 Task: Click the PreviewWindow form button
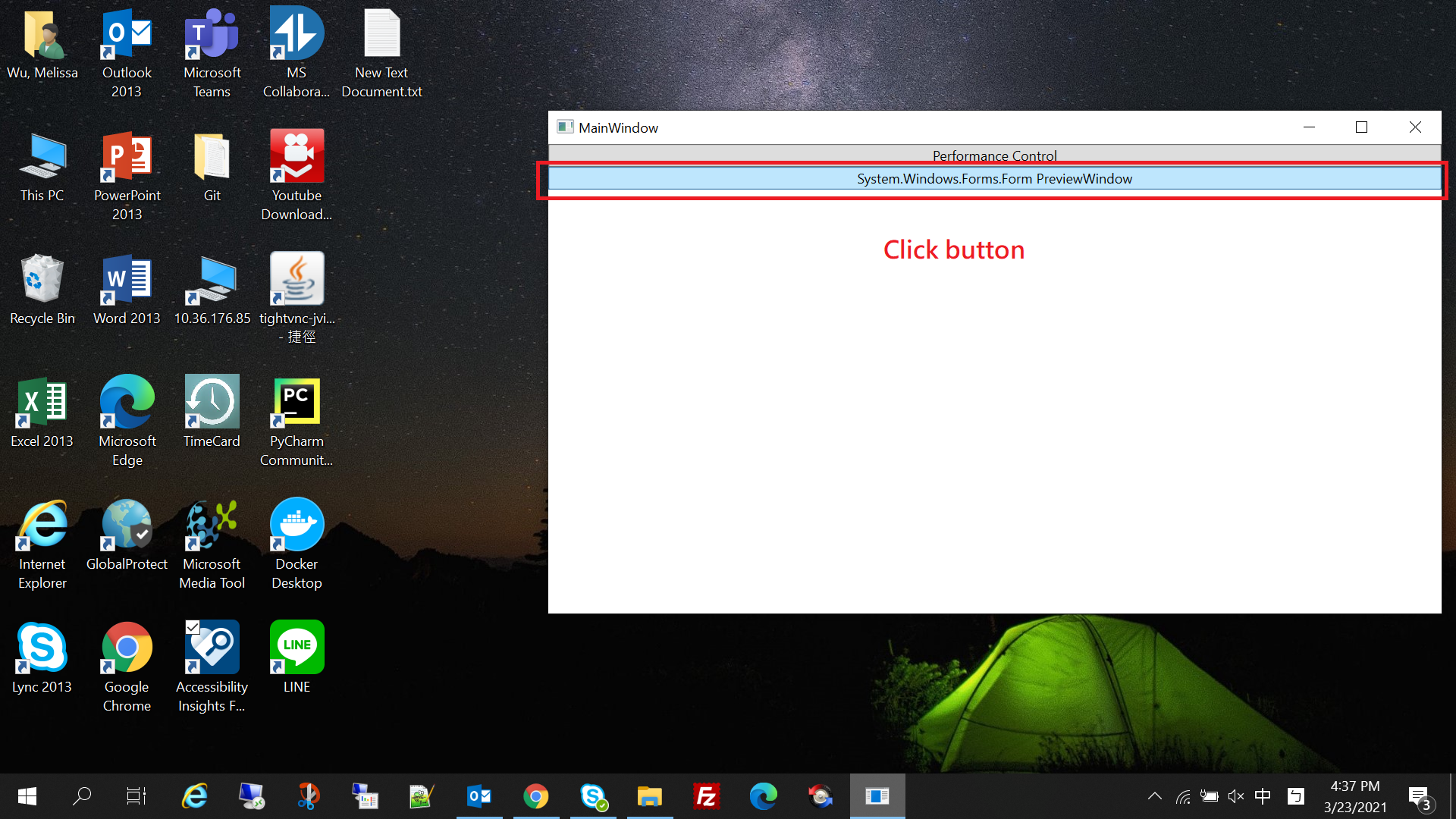pos(994,179)
